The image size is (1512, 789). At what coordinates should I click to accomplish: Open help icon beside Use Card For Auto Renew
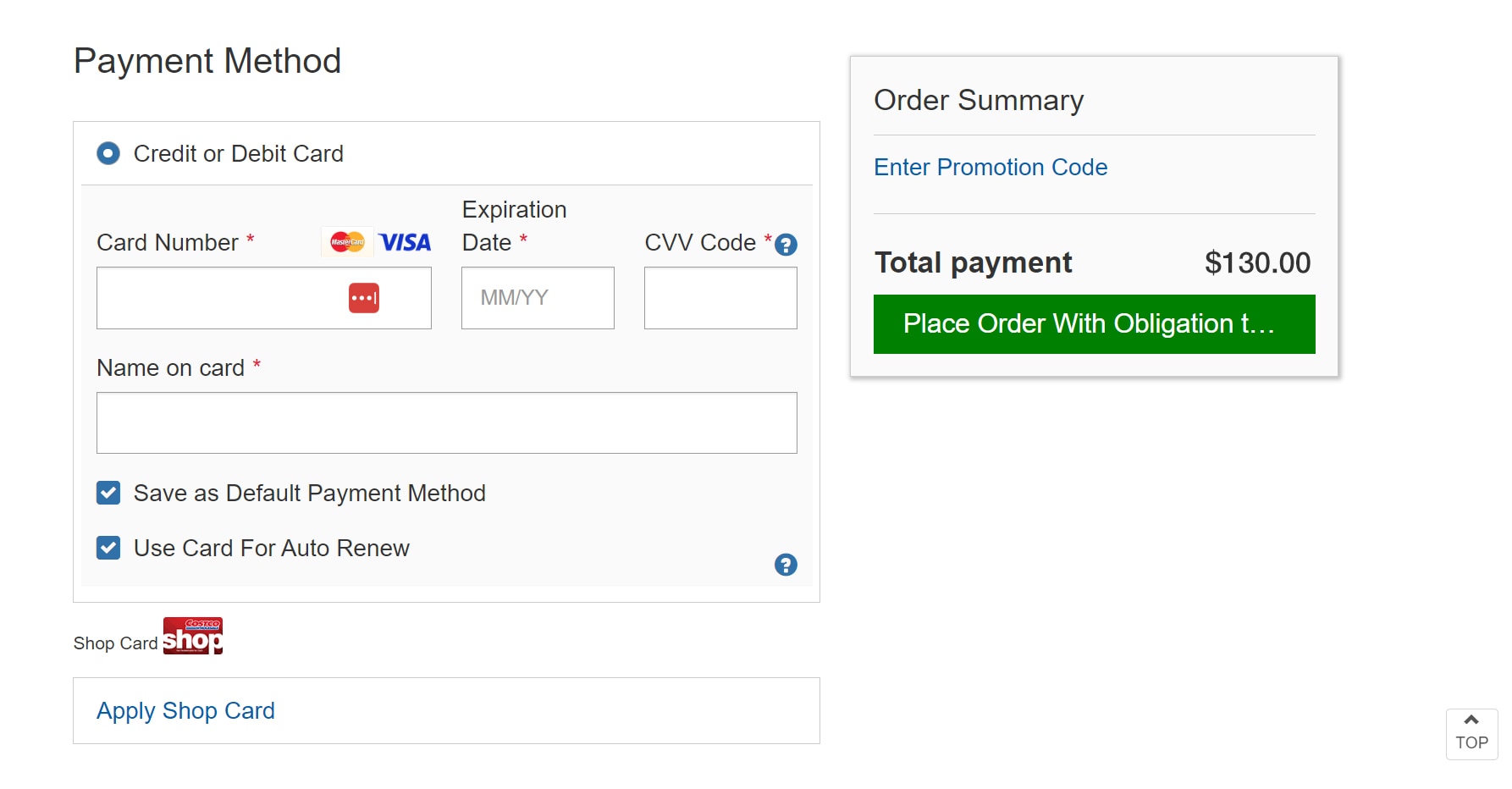pos(786,565)
